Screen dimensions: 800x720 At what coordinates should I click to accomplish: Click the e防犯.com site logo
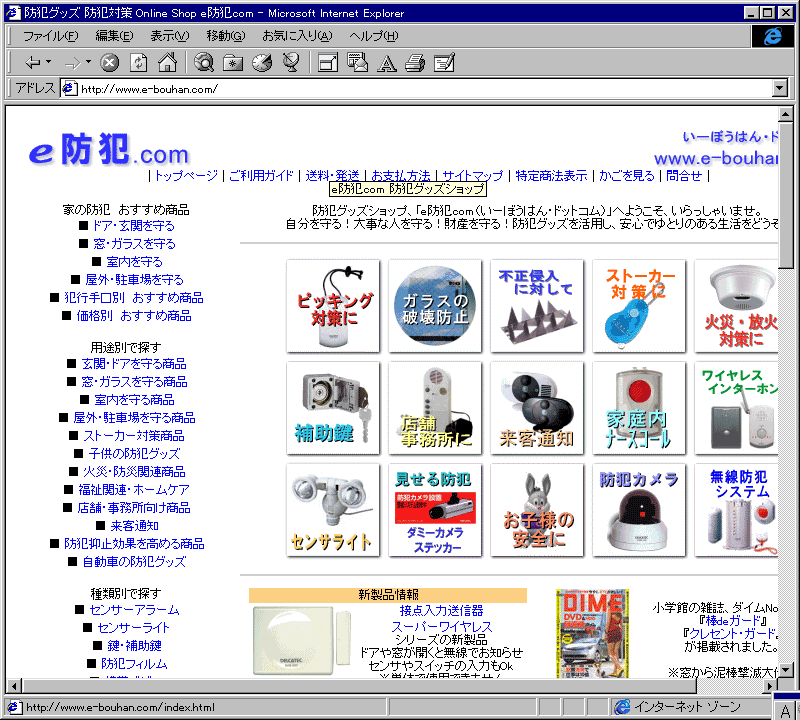coord(109,150)
